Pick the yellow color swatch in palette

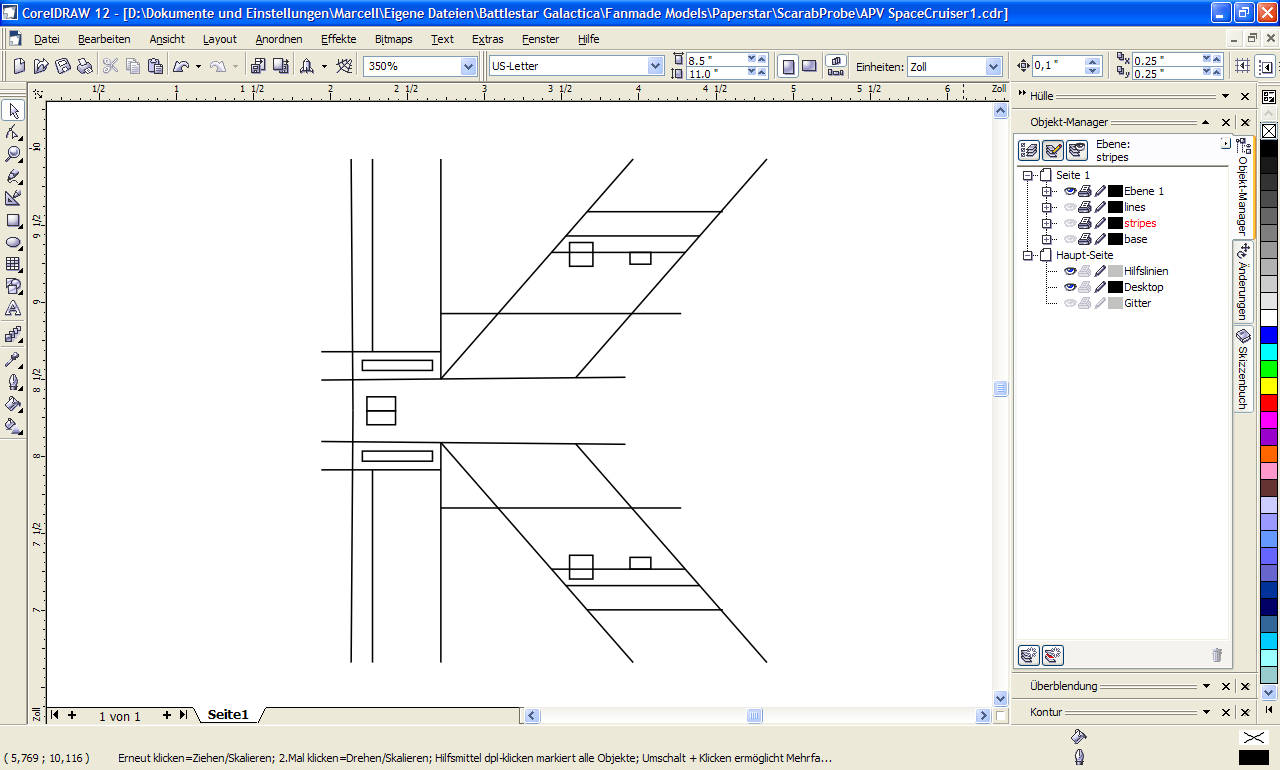click(1269, 386)
